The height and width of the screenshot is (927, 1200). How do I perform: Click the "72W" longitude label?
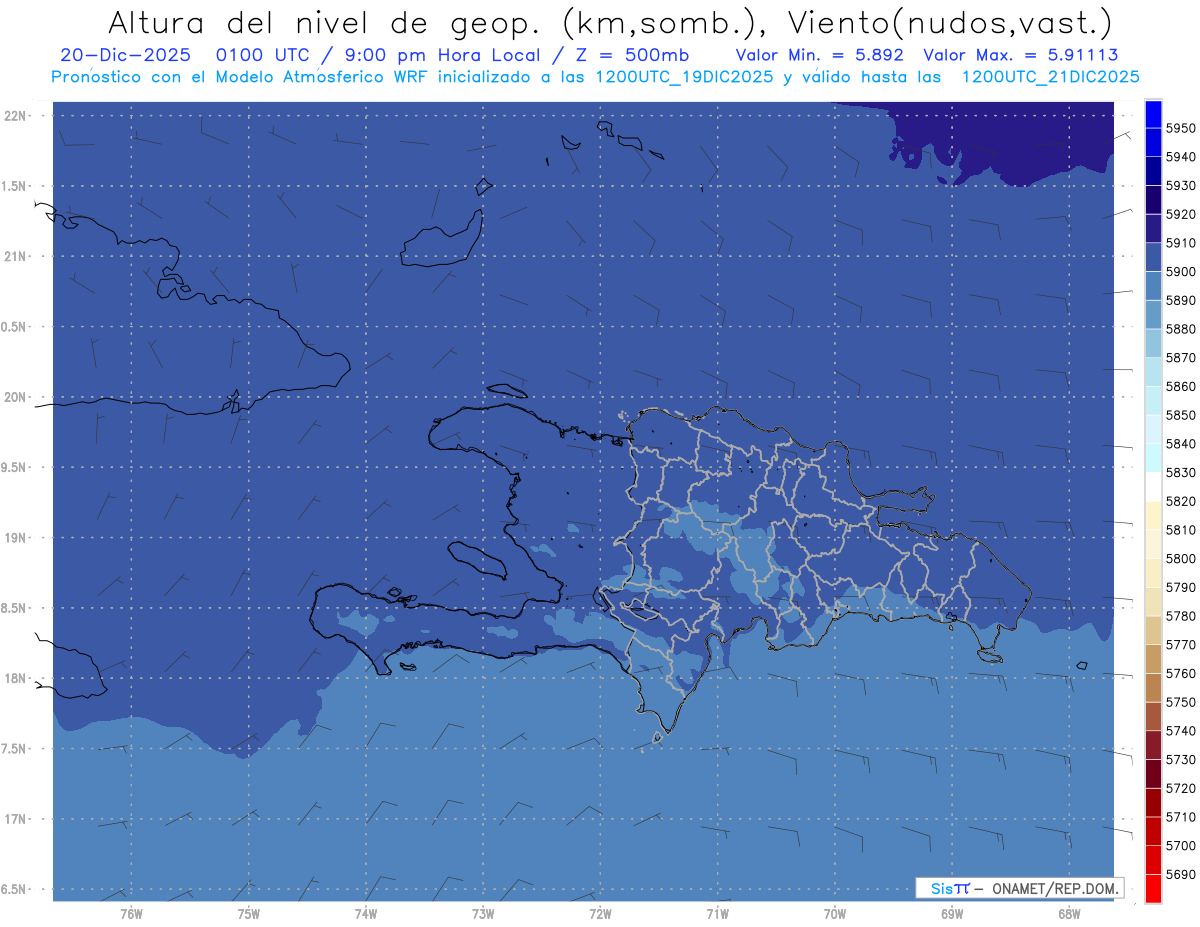tap(600, 913)
